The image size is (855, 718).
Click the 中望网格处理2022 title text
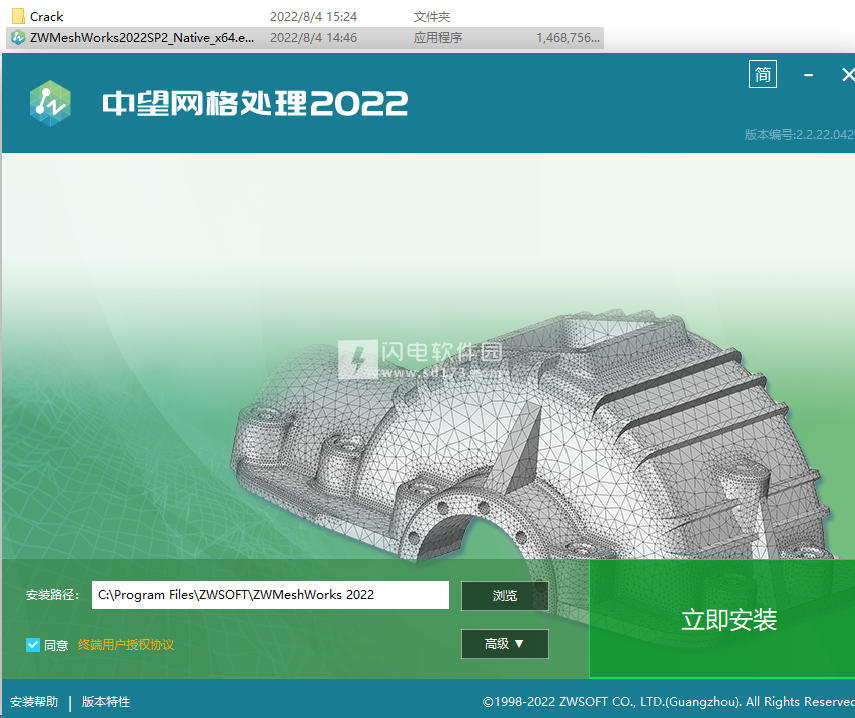pos(255,103)
